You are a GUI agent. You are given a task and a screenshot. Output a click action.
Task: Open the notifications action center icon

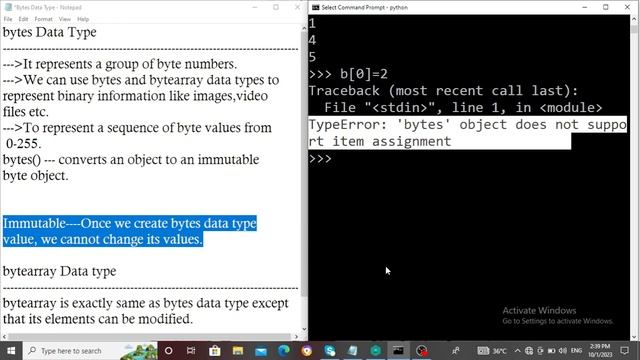624,351
